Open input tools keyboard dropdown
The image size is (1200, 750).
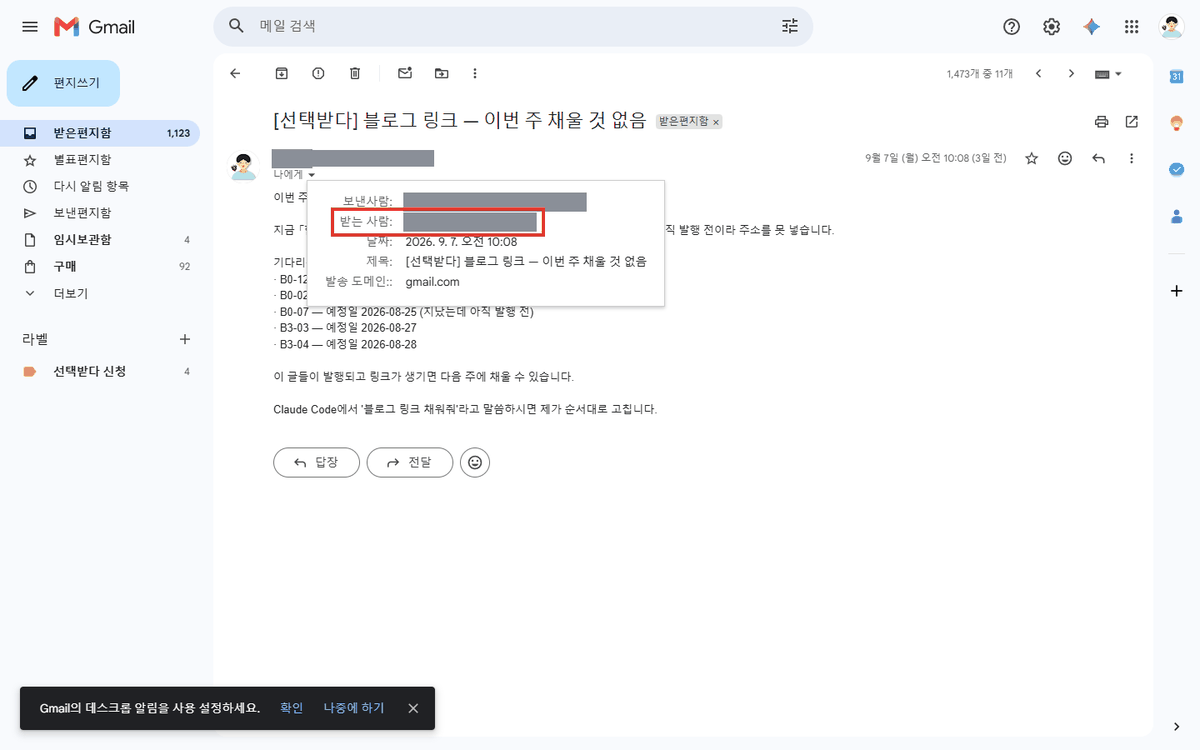point(1108,74)
